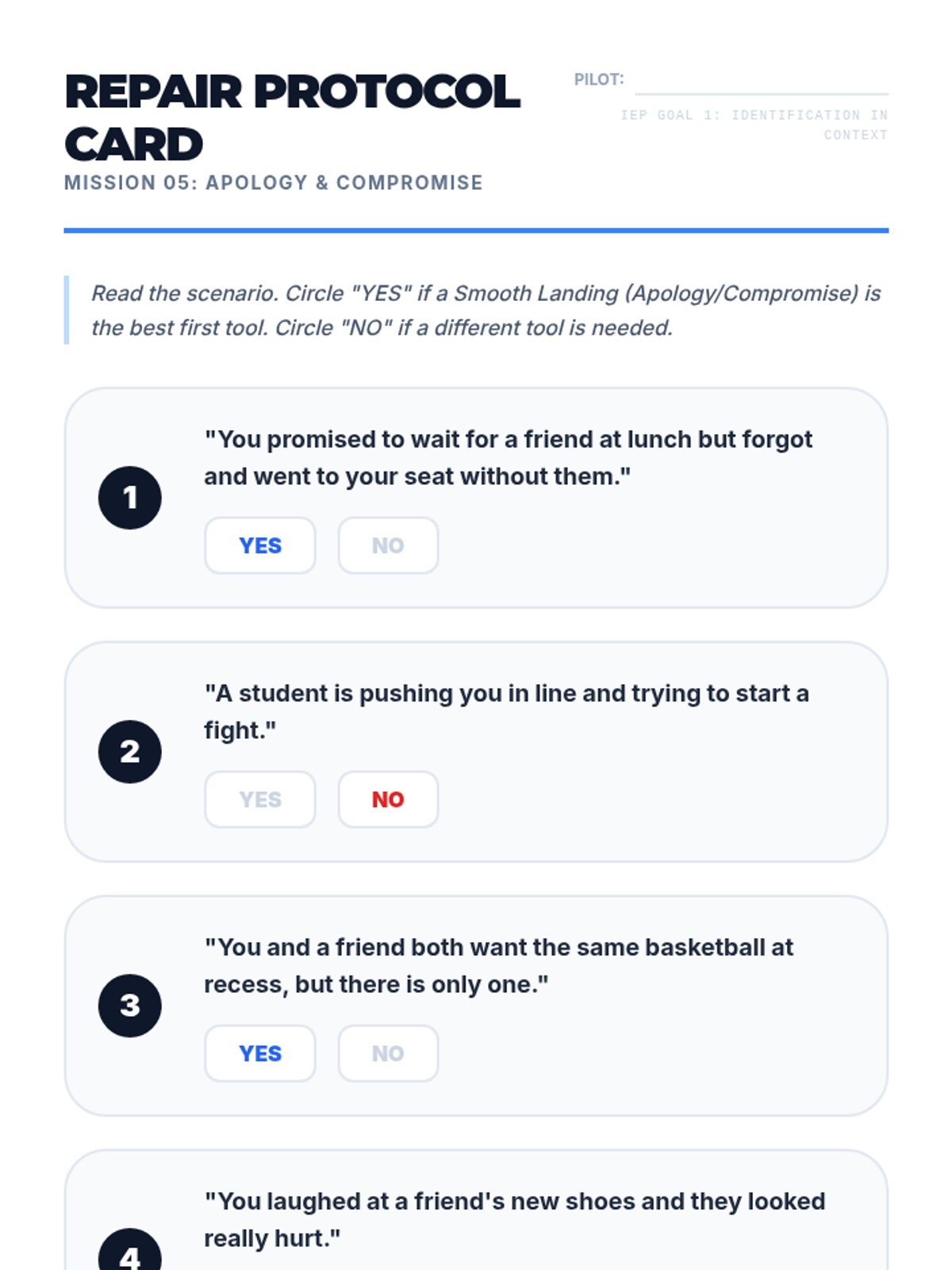The height and width of the screenshot is (1270, 952).
Task: Click the laughed at new shoes scenario text
Action: point(514,1219)
